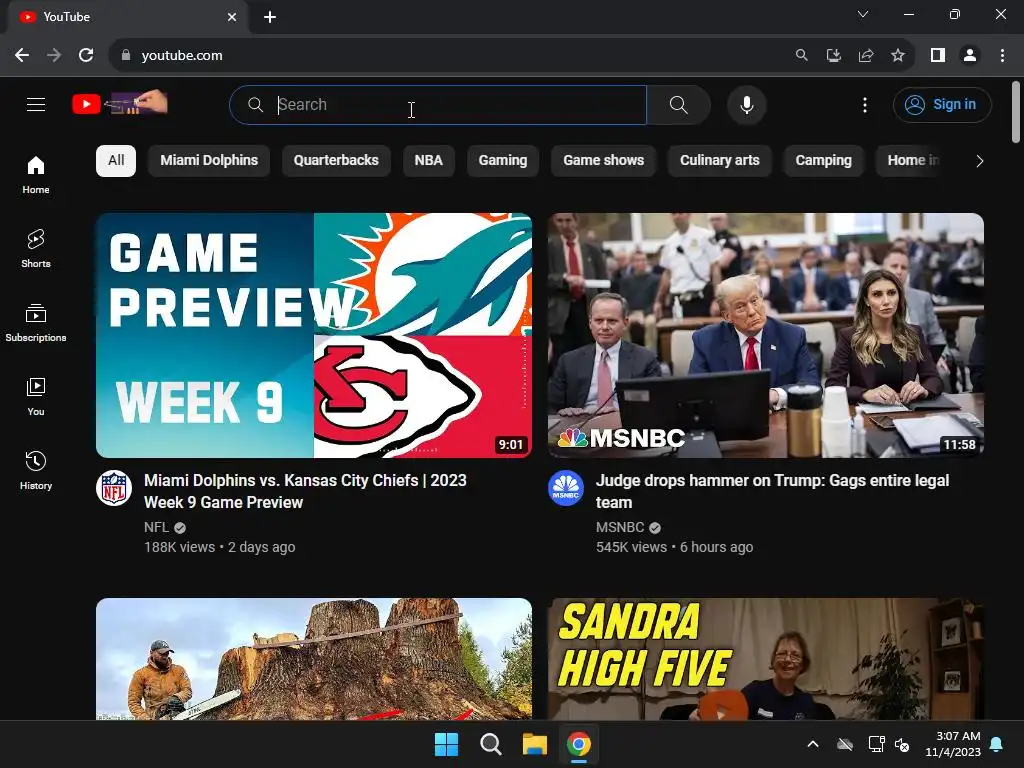Open the 3:07 AM clock and date
Image resolution: width=1024 pixels, height=768 pixels.
coord(953,744)
